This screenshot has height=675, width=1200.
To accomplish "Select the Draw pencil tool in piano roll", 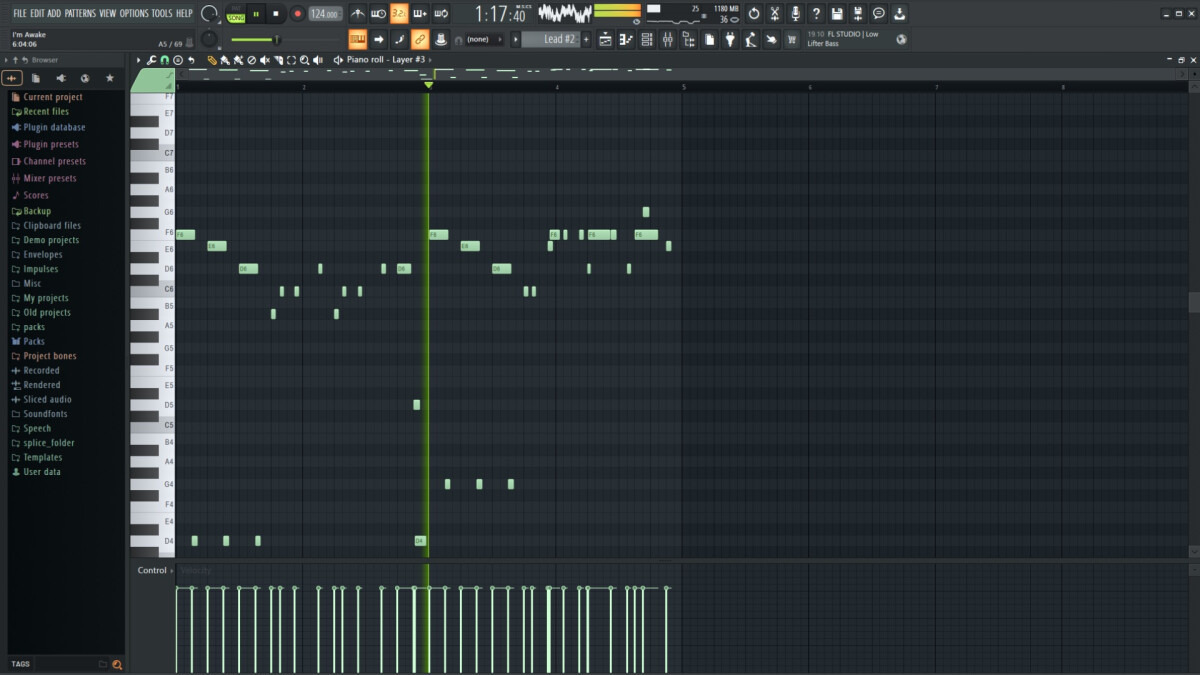I will coord(212,60).
